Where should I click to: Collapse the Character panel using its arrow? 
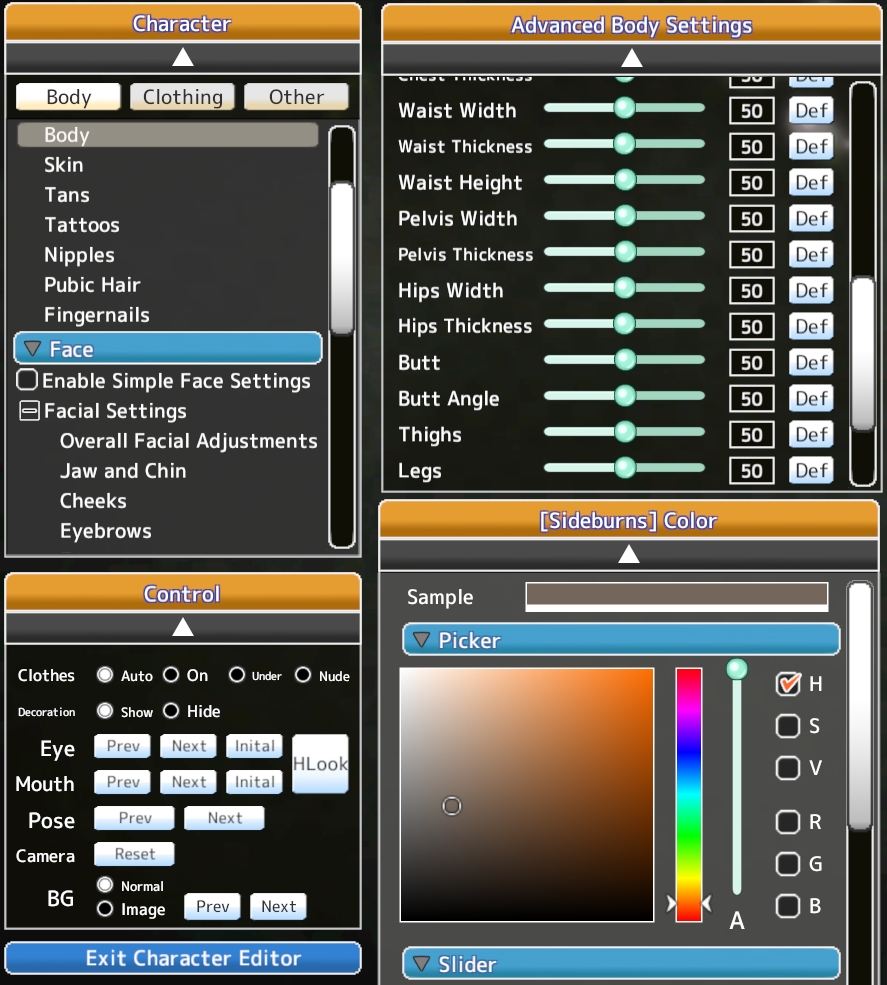[x=182, y=58]
